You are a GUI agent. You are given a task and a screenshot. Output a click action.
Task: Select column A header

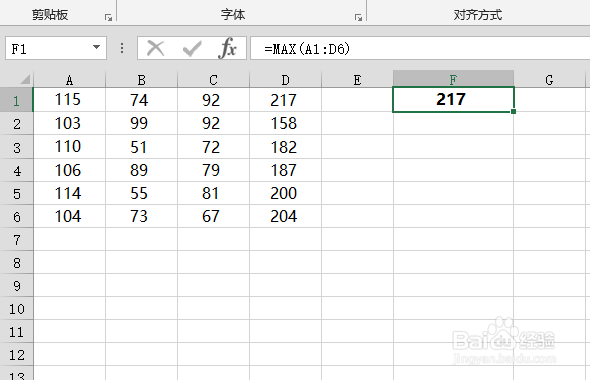[x=70, y=79]
